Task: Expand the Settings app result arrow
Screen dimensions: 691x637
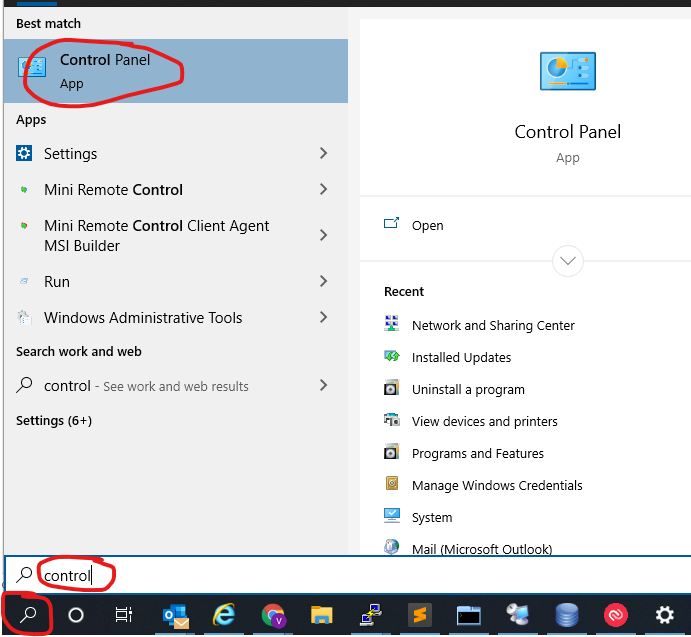Action: [x=323, y=153]
